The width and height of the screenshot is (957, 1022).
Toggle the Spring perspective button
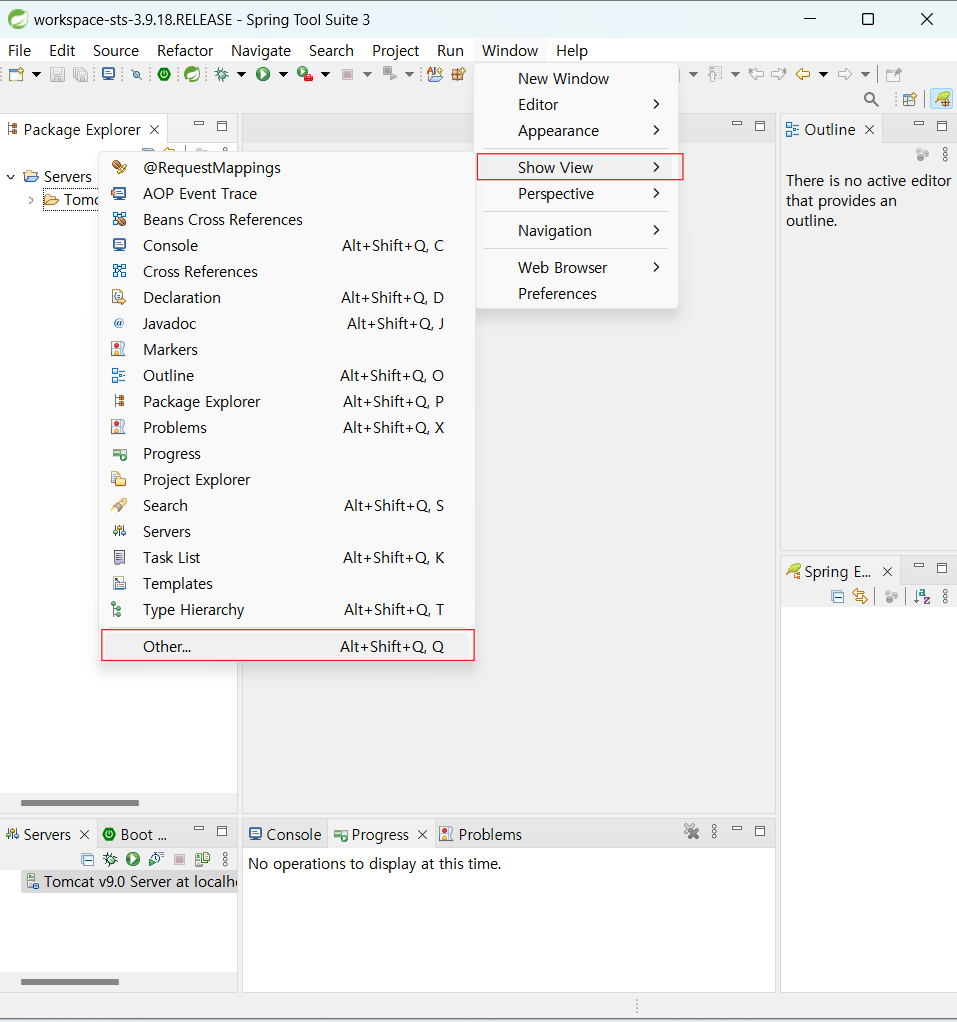coord(942,99)
